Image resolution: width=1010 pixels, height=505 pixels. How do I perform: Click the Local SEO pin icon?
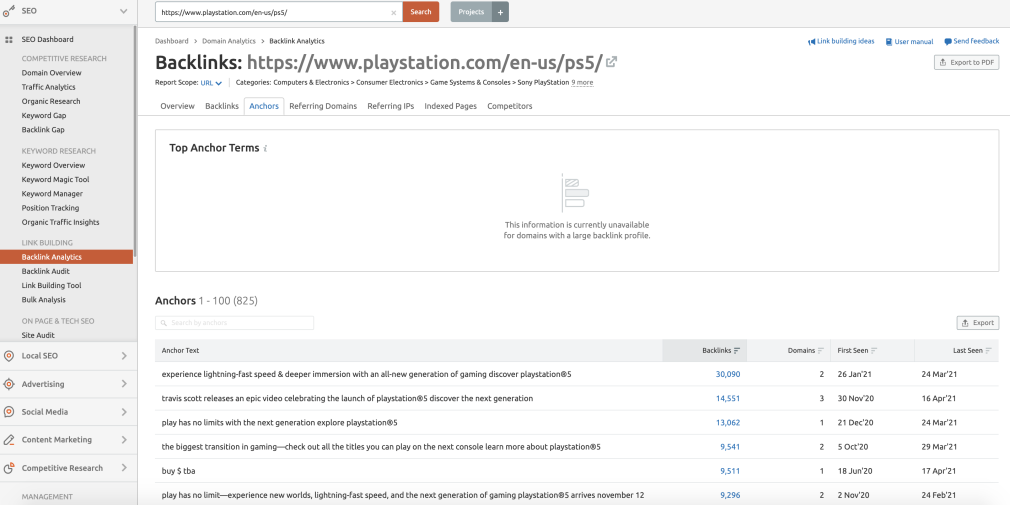9,356
